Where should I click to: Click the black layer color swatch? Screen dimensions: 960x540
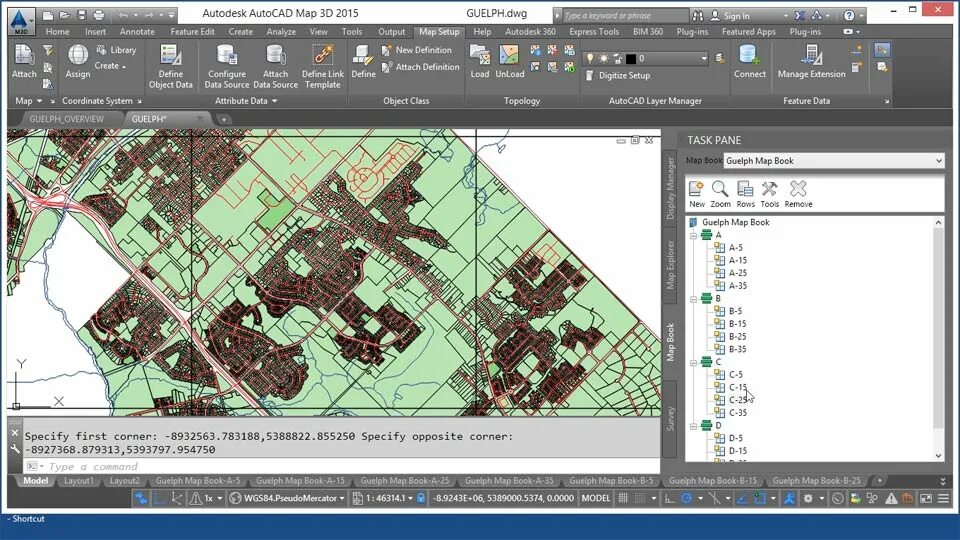[631, 58]
